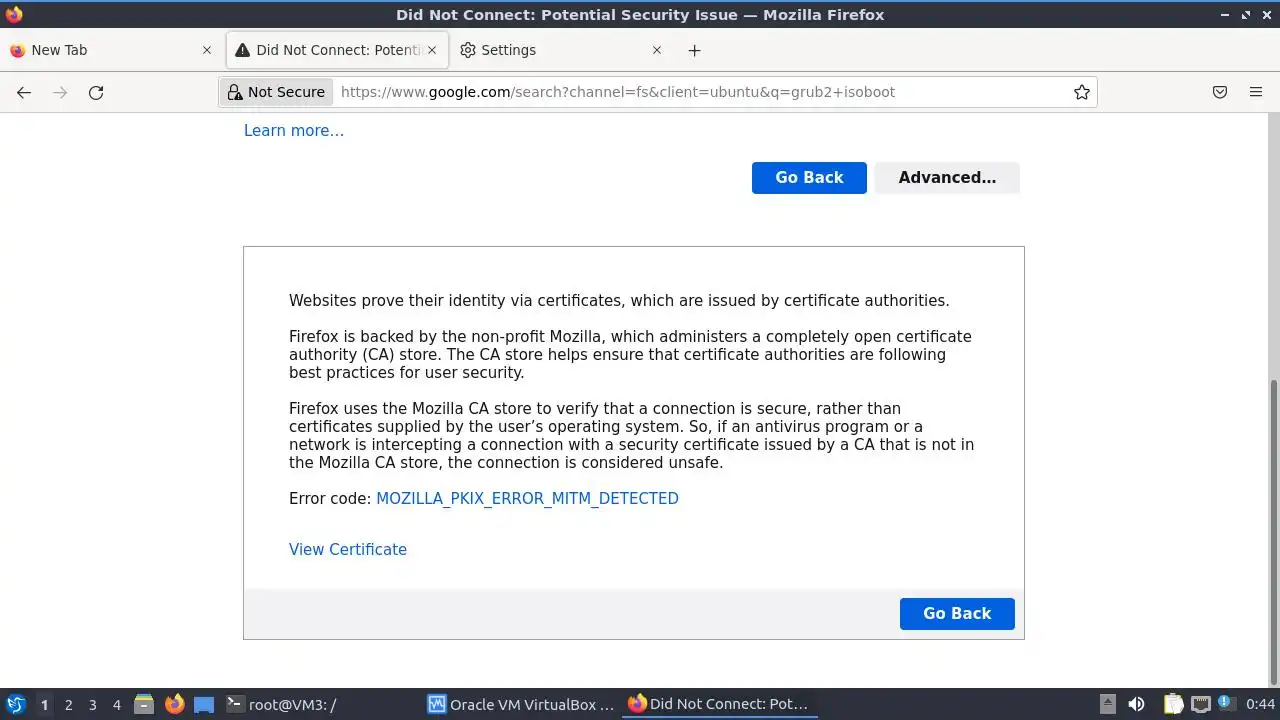
Task: Open the Firefox hamburger application menu
Action: coord(1256,92)
